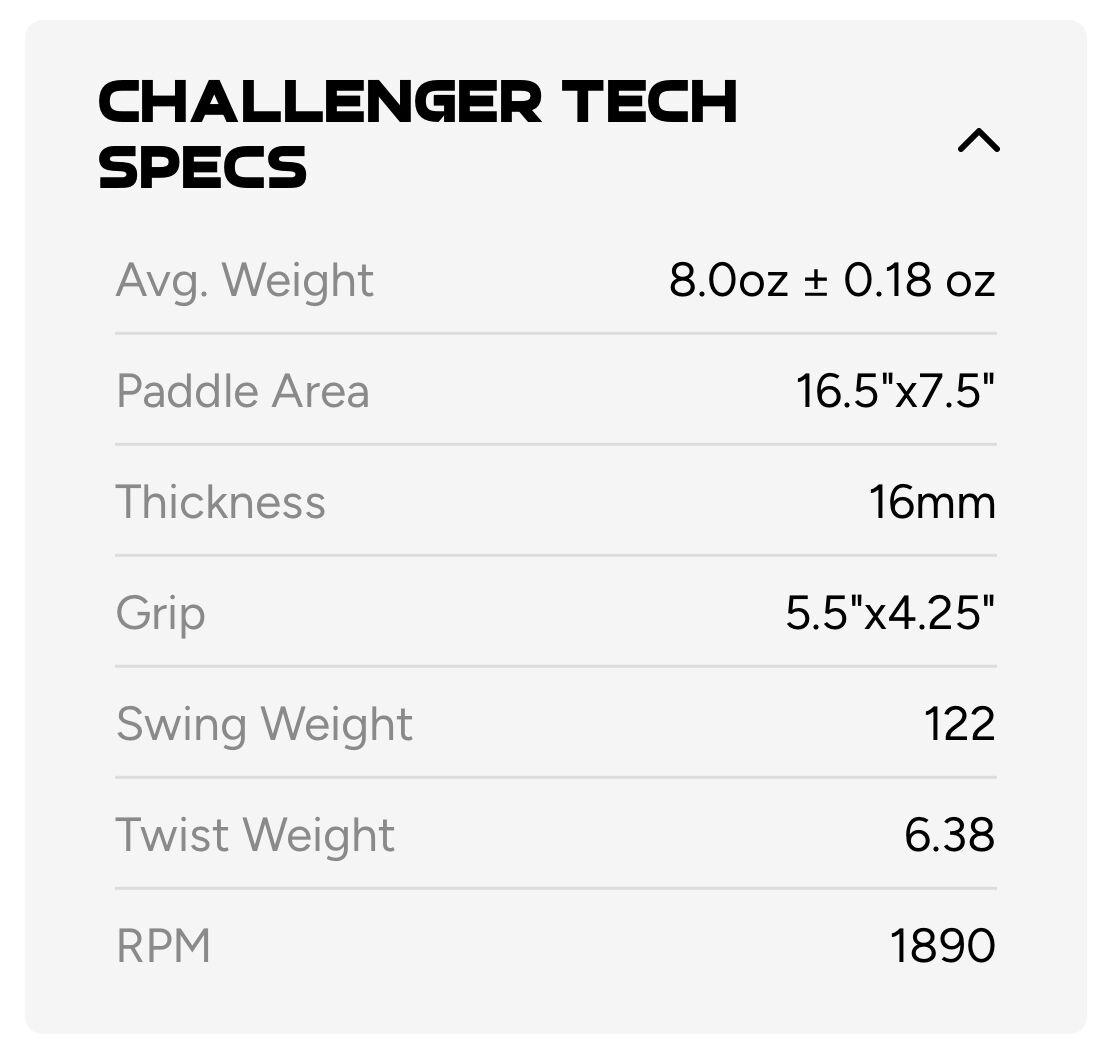Click the 16mm thickness value

point(932,503)
